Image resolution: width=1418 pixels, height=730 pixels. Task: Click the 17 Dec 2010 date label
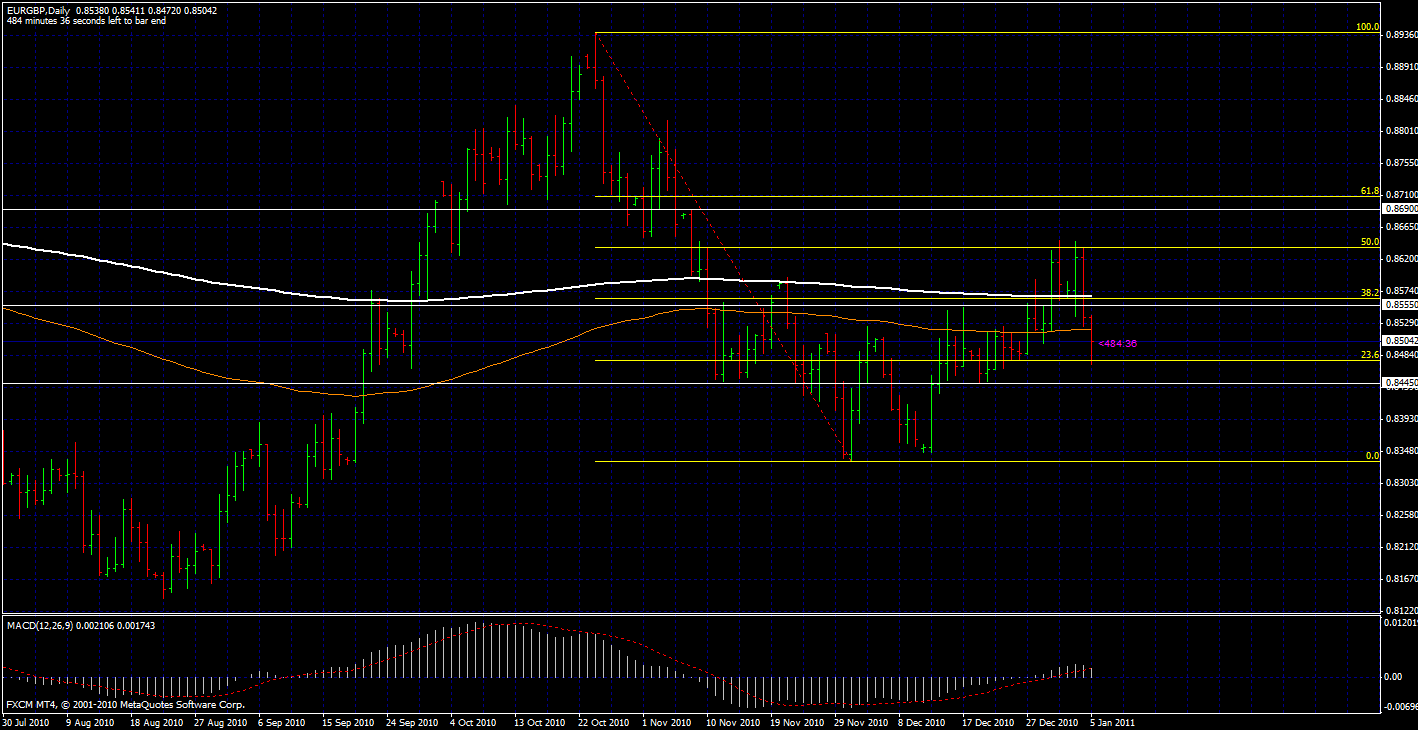(x=989, y=721)
